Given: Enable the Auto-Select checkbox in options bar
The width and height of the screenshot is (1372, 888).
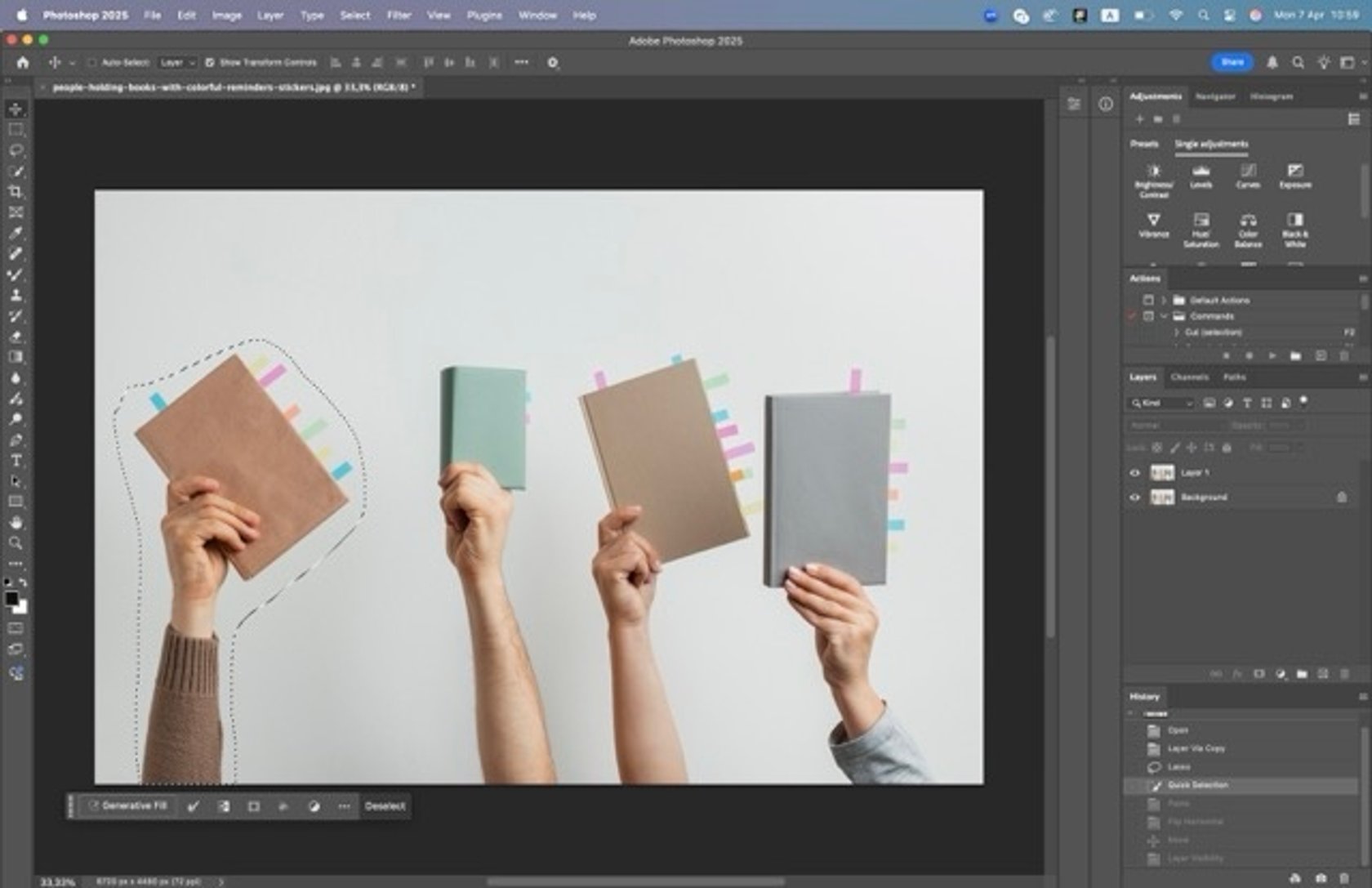Looking at the screenshot, I should coord(92,61).
